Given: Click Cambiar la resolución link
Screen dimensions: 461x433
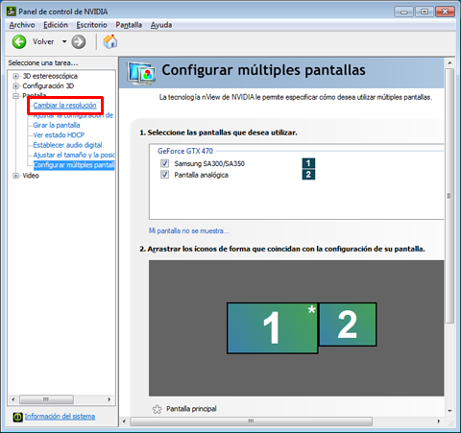Looking at the screenshot, I should (x=65, y=105).
